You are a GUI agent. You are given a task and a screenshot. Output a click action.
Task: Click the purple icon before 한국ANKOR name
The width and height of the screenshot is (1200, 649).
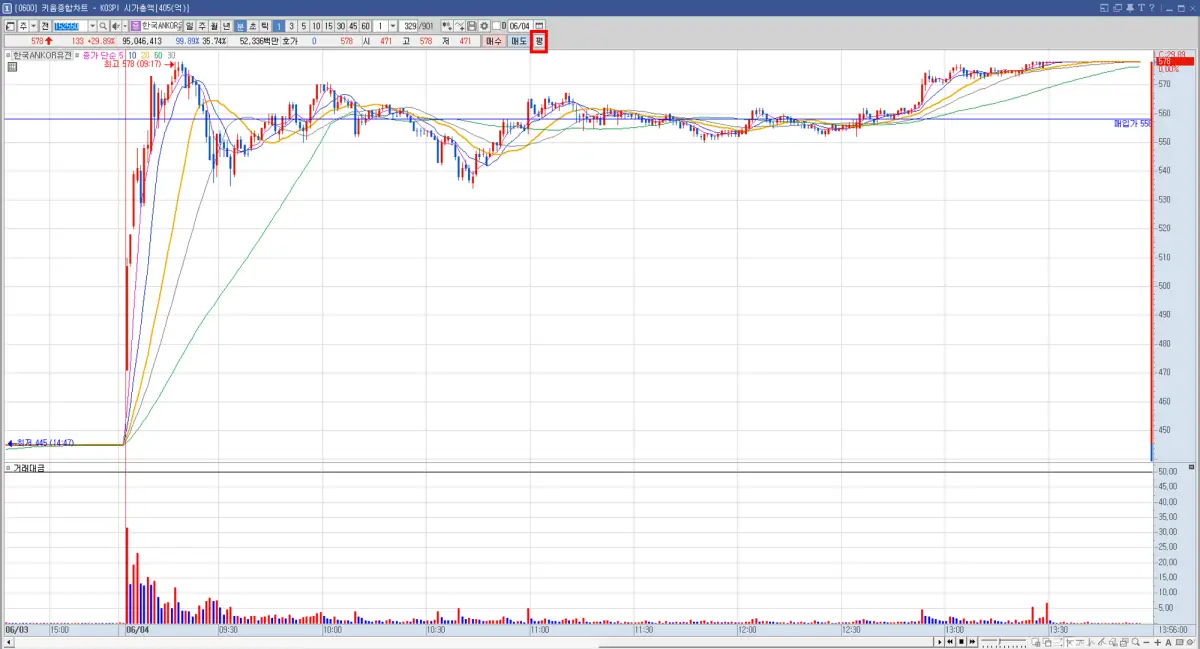[x=135, y=25]
